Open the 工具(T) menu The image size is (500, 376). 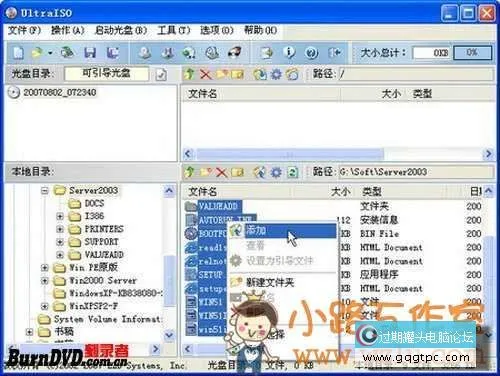click(x=173, y=30)
